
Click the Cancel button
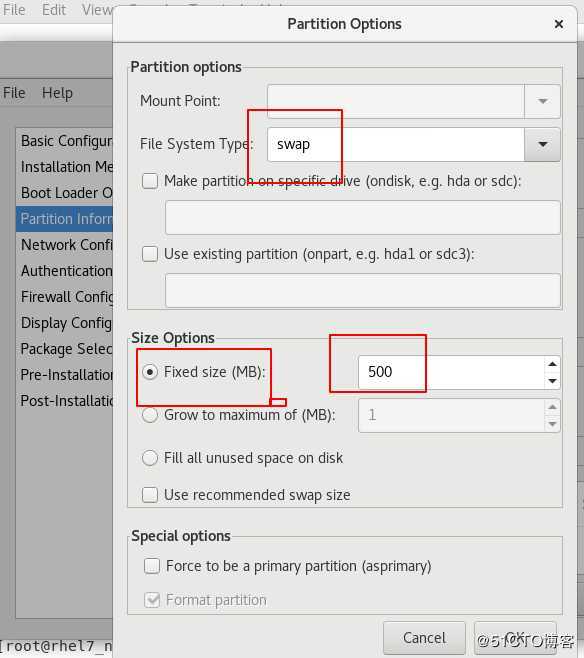coord(424,638)
